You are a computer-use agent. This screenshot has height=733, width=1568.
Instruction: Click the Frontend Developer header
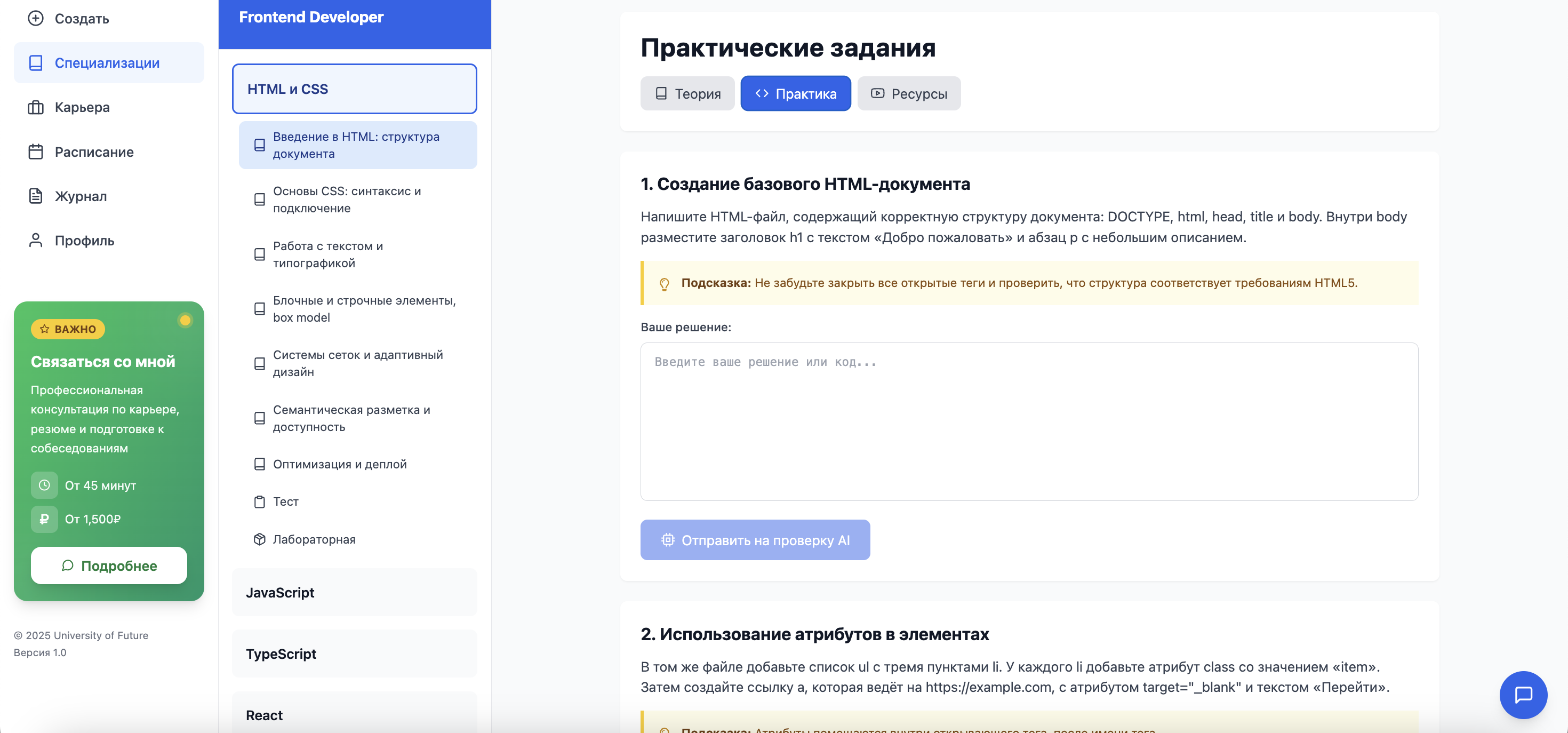[311, 17]
